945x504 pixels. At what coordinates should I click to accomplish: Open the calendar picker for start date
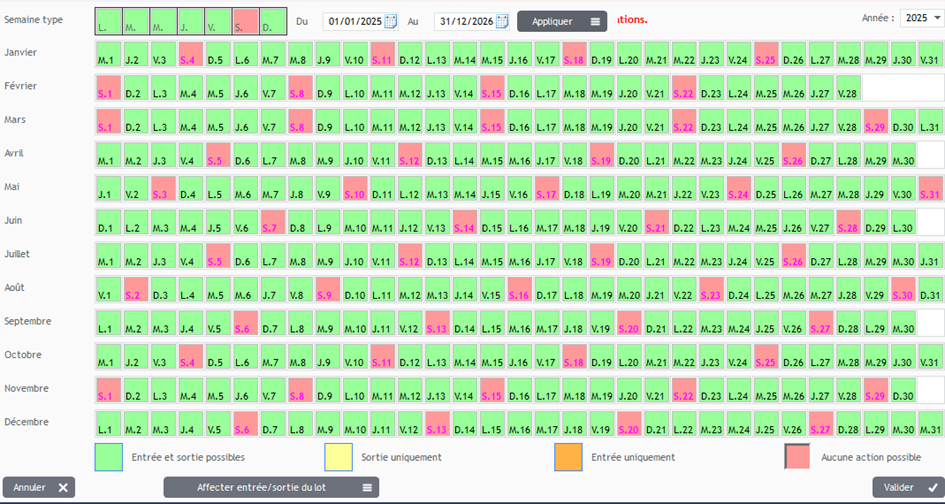click(x=391, y=21)
